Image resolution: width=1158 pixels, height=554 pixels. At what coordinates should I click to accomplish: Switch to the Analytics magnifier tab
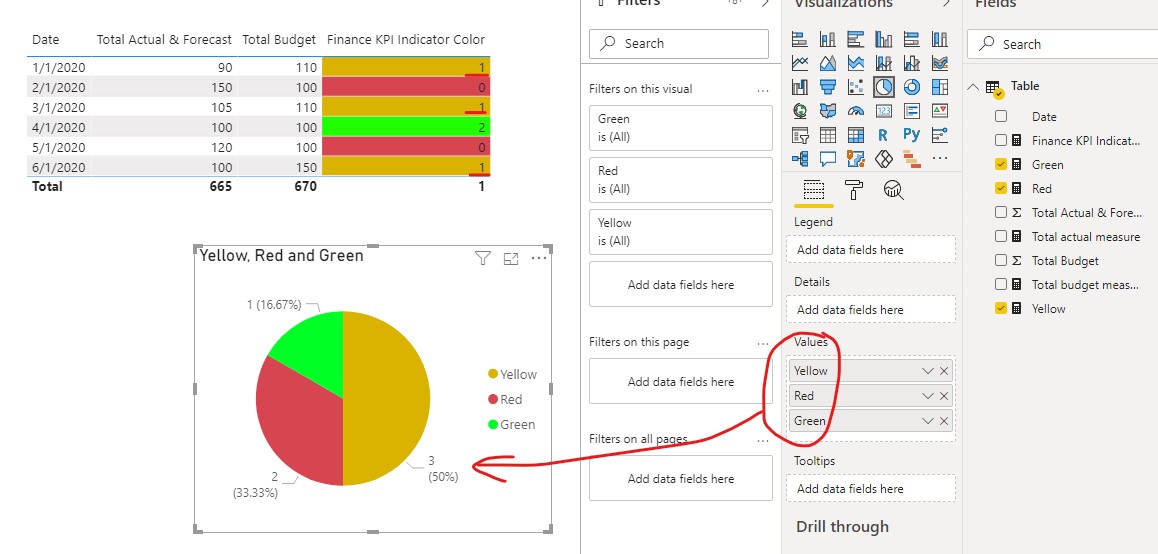[x=894, y=191]
